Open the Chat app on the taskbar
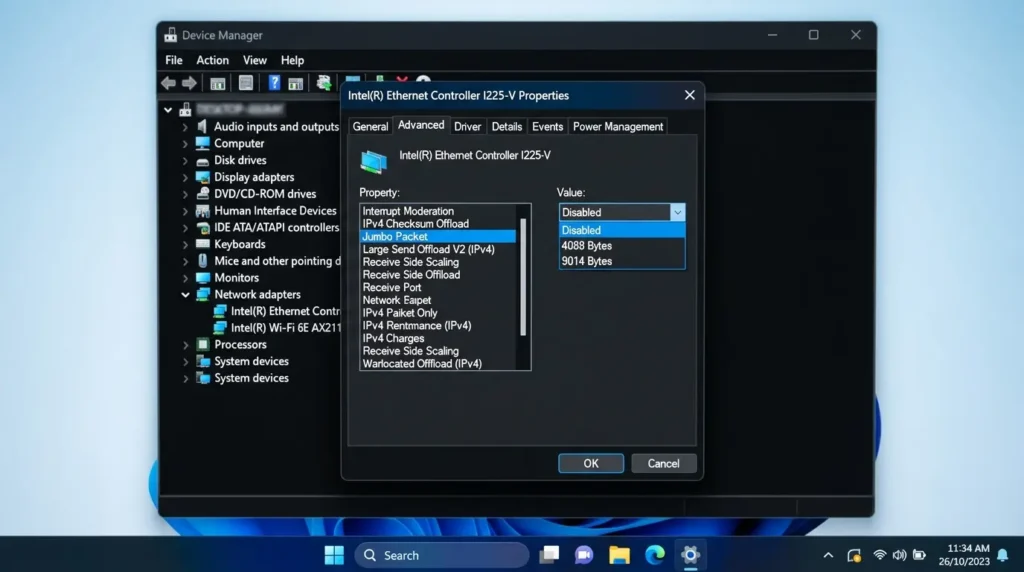Screen dimensions: 1024x572 [x=584, y=555]
